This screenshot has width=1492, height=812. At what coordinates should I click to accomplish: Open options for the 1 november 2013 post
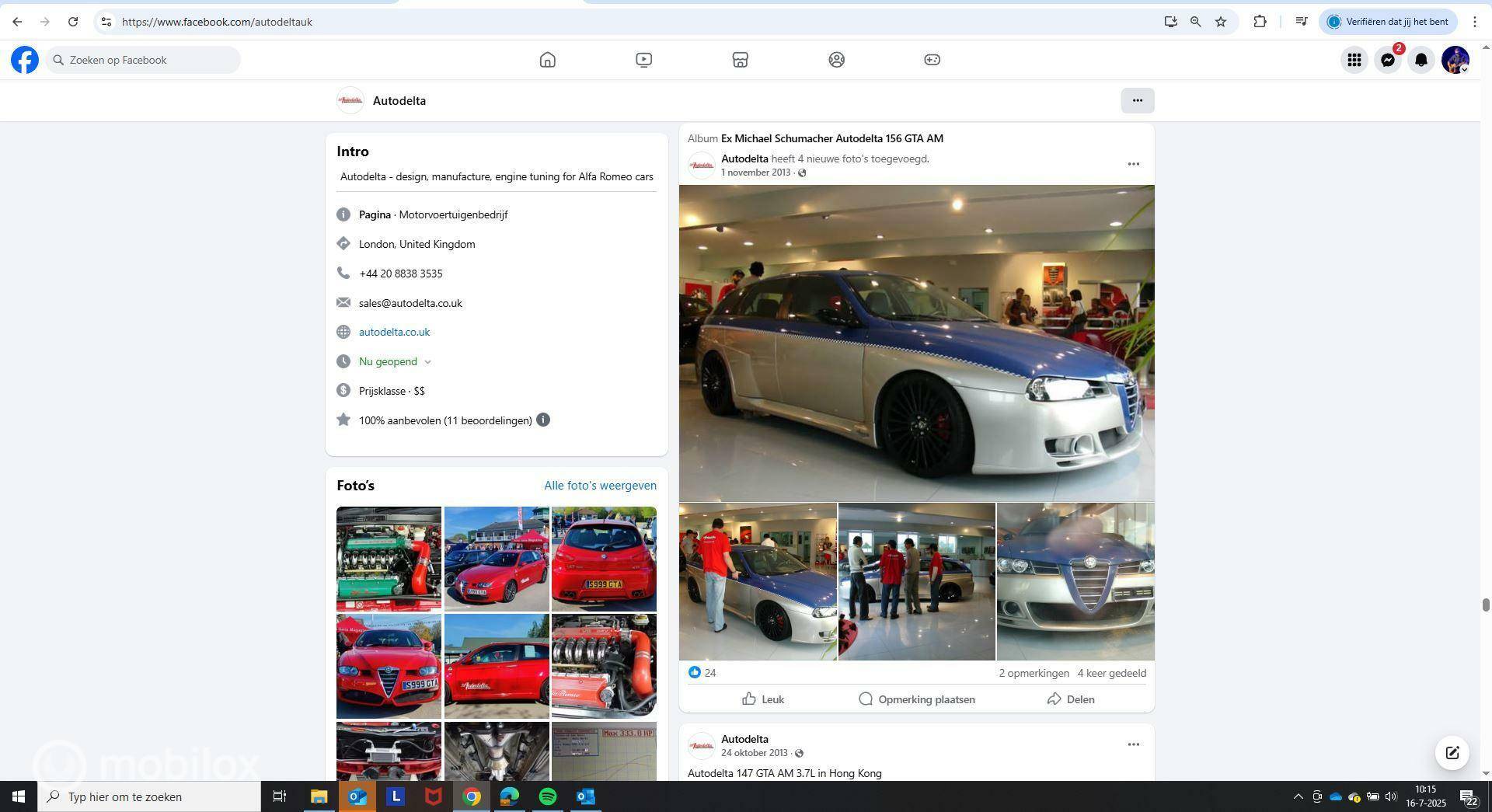(x=1133, y=164)
